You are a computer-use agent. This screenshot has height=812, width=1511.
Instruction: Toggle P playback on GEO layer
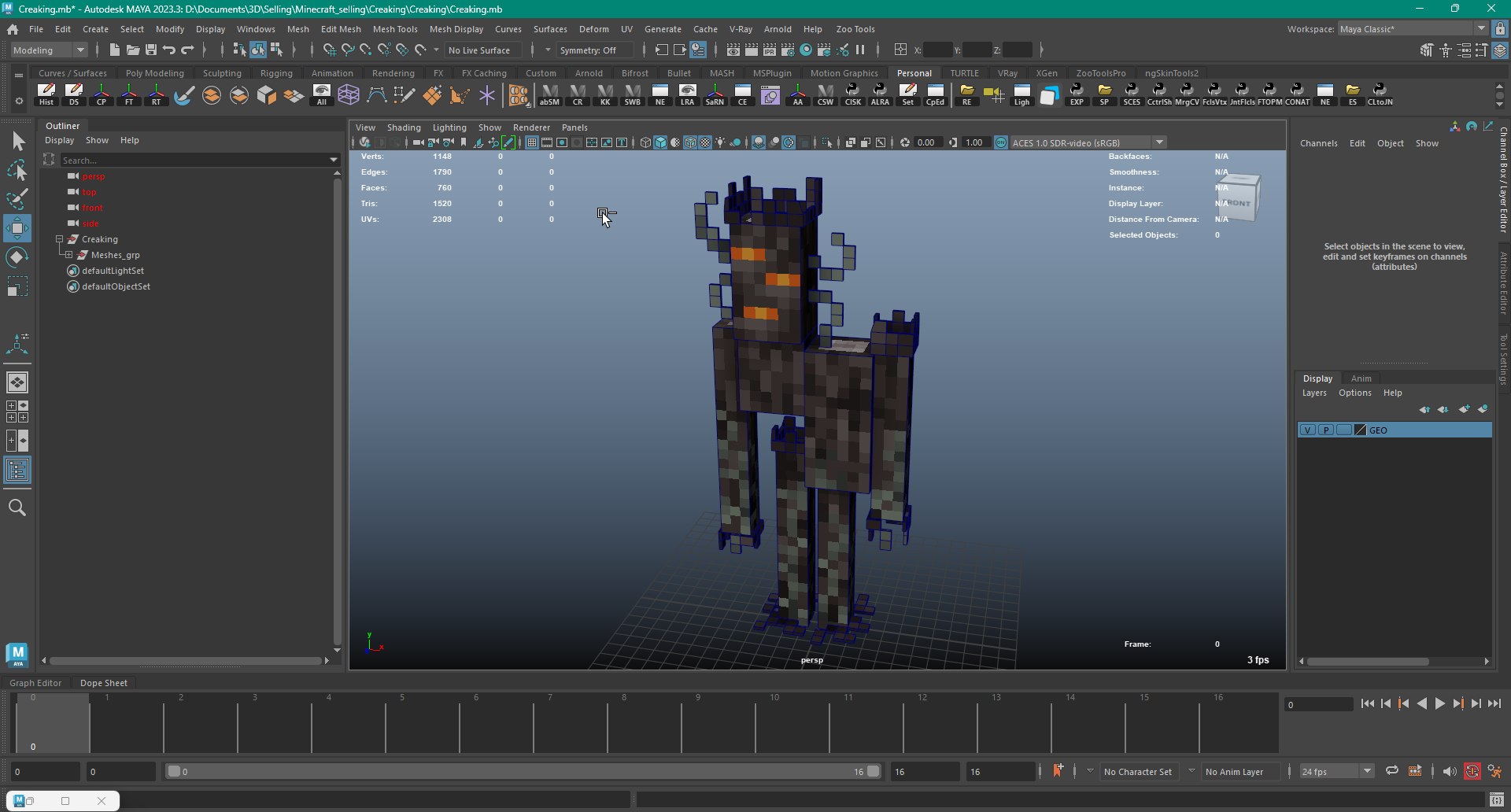point(1326,430)
